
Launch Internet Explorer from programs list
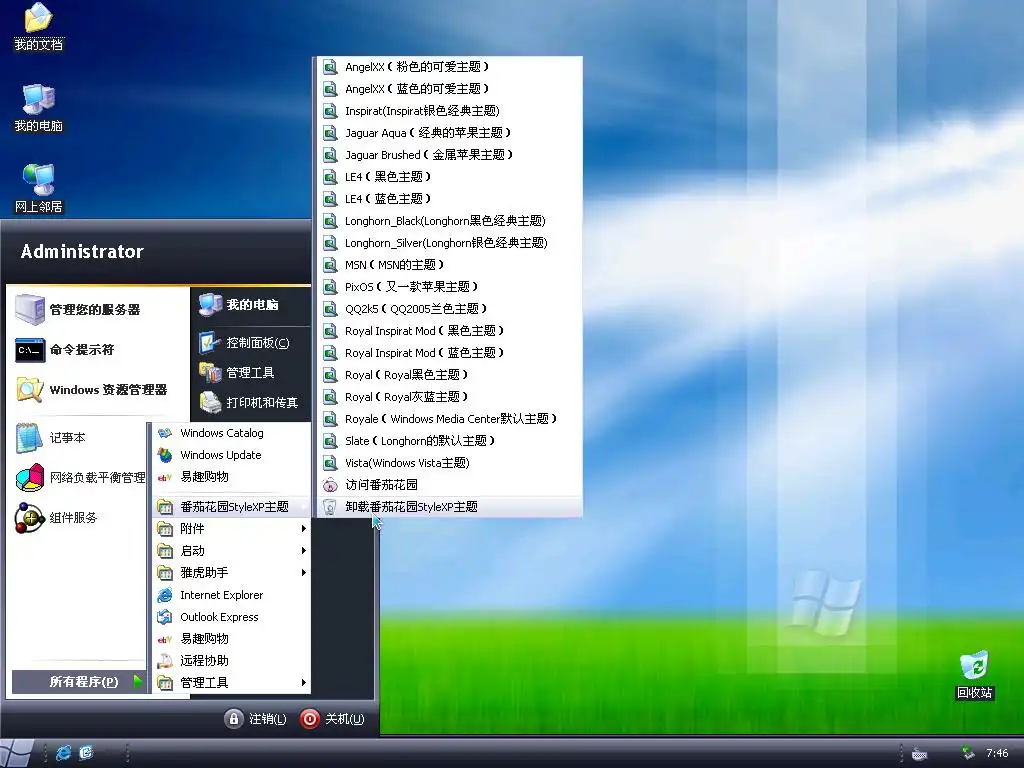coord(231,595)
